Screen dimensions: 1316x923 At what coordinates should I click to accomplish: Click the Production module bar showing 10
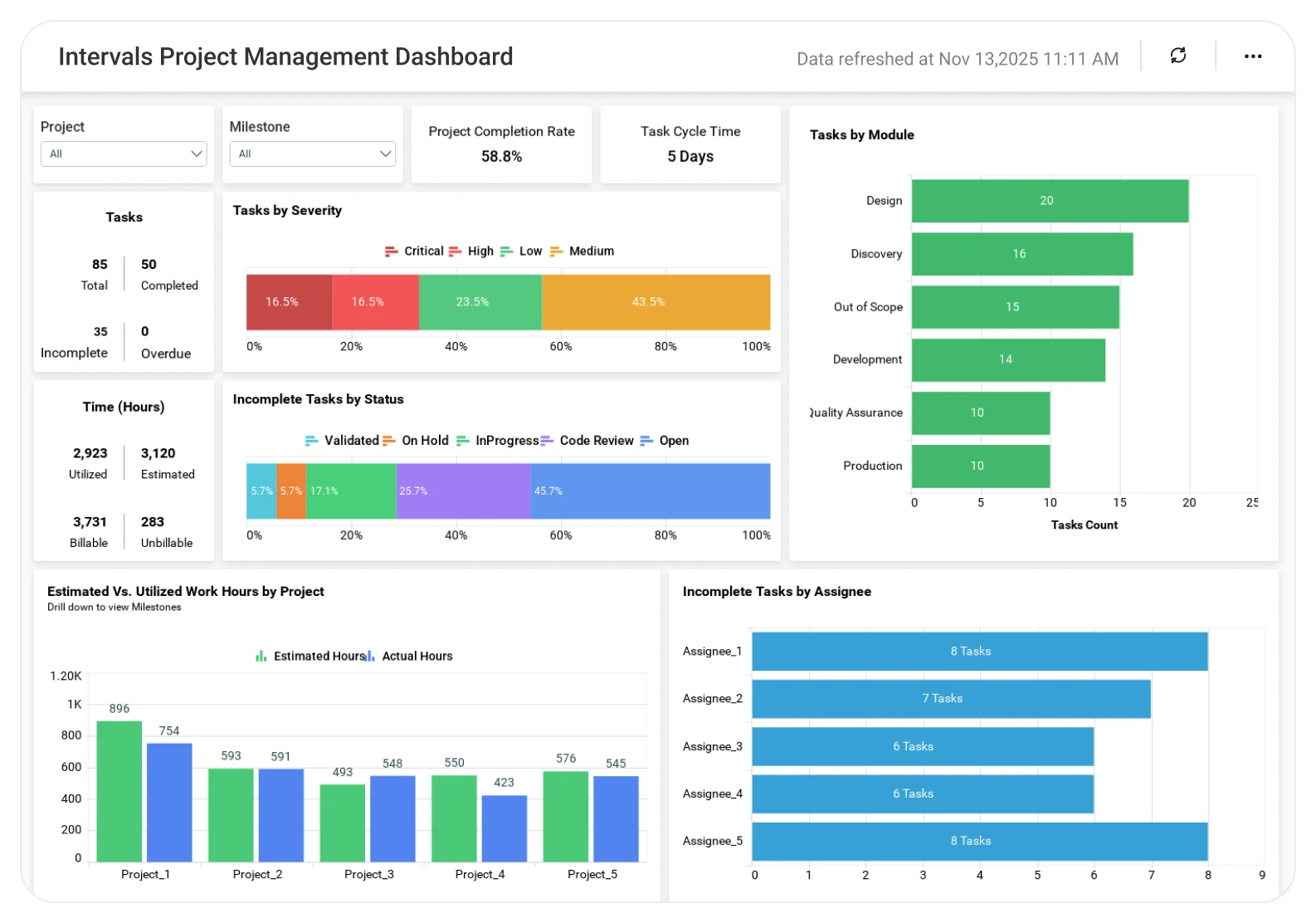point(981,466)
